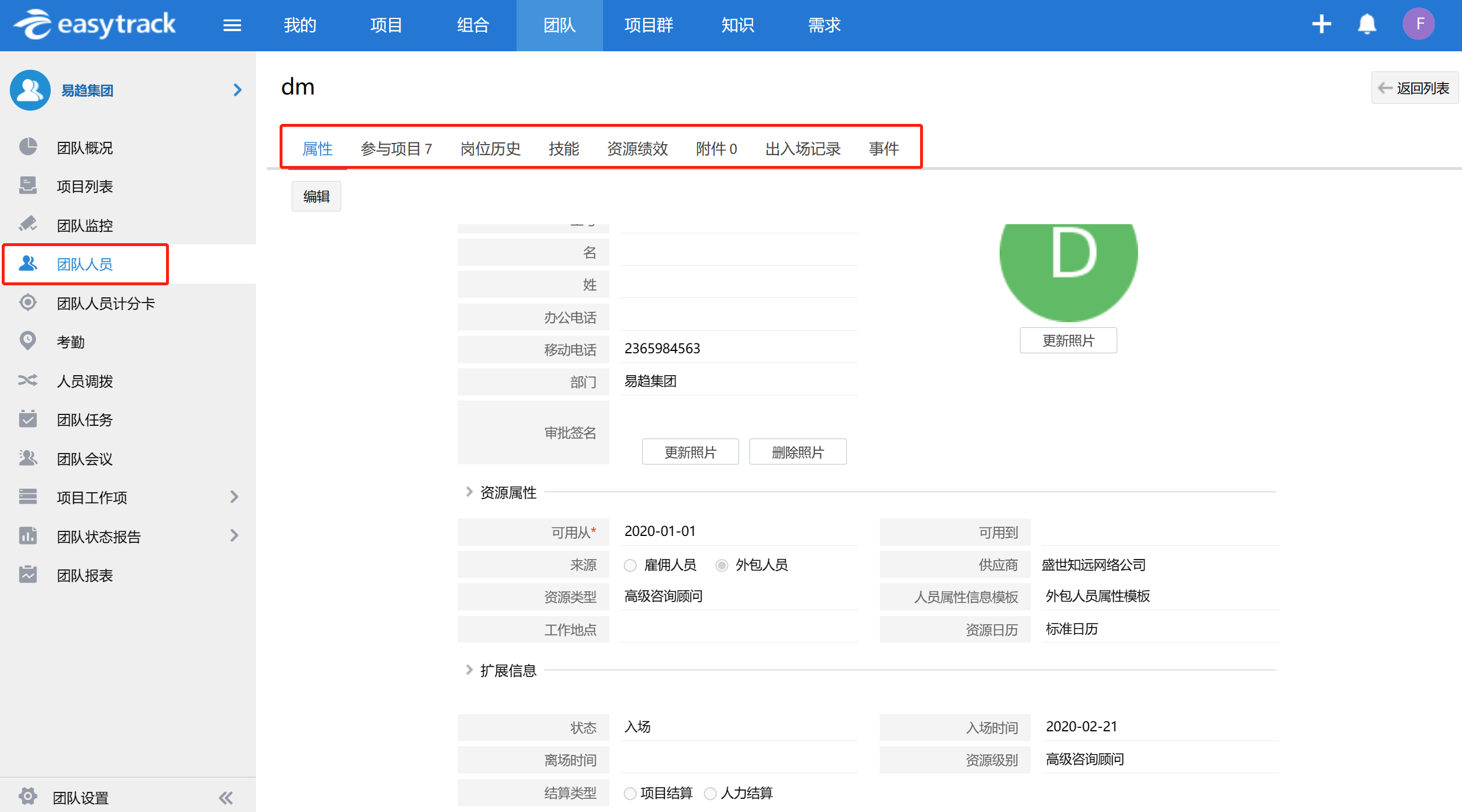
Task: Expand the 项目工作项 sidebar submenu arrow
Action: (x=233, y=497)
